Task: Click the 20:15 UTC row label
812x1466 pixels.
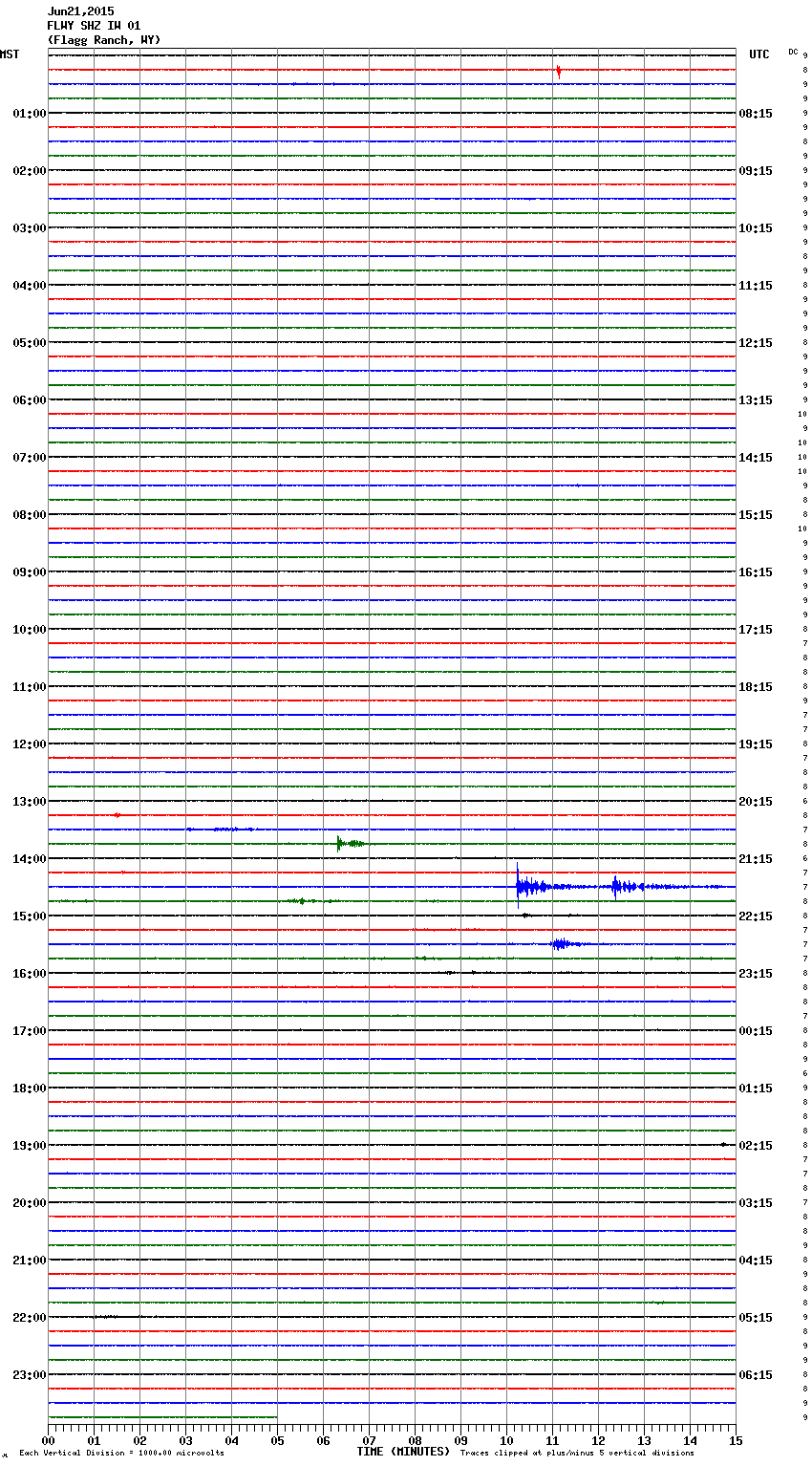Action: point(756,802)
